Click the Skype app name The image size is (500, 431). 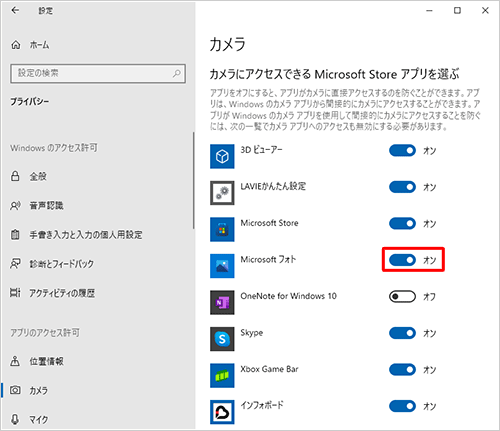click(251, 333)
